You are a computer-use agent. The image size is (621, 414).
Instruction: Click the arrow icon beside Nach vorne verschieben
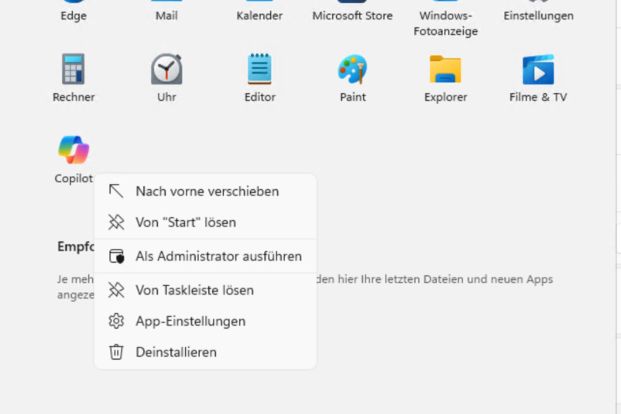(116, 191)
